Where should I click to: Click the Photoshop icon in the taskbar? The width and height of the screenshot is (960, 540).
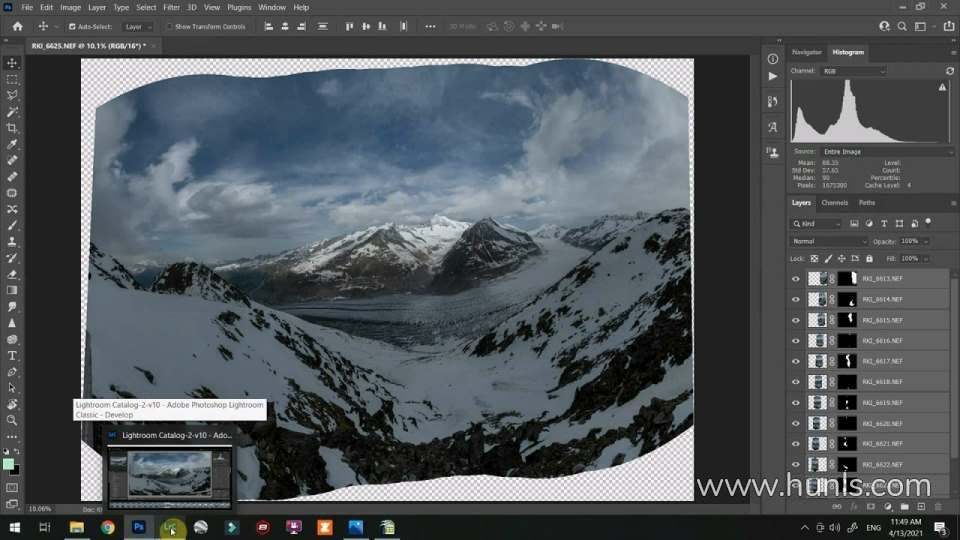click(139, 527)
